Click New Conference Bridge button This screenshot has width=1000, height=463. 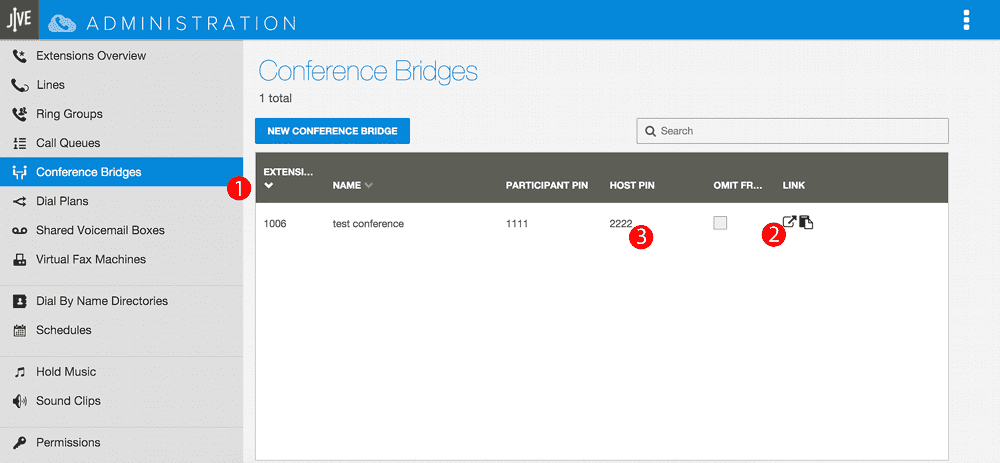click(332, 131)
